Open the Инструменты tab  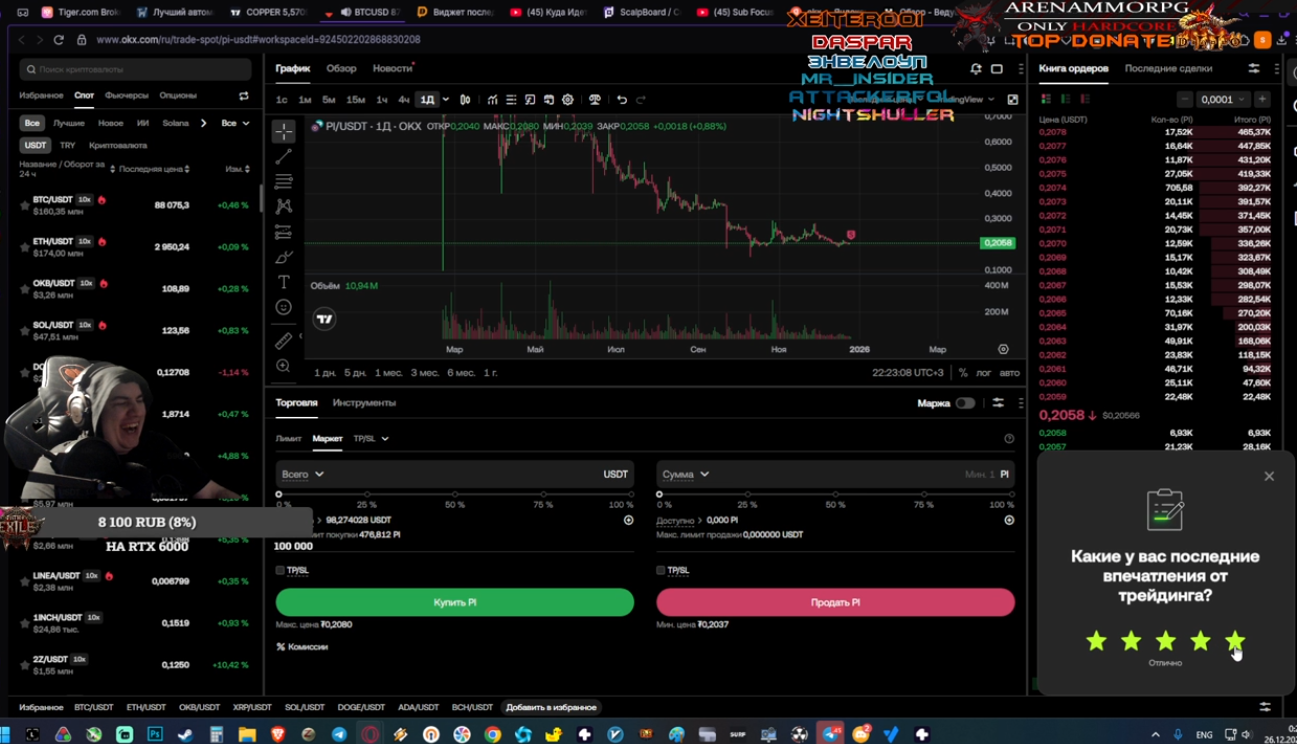click(364, 403)
